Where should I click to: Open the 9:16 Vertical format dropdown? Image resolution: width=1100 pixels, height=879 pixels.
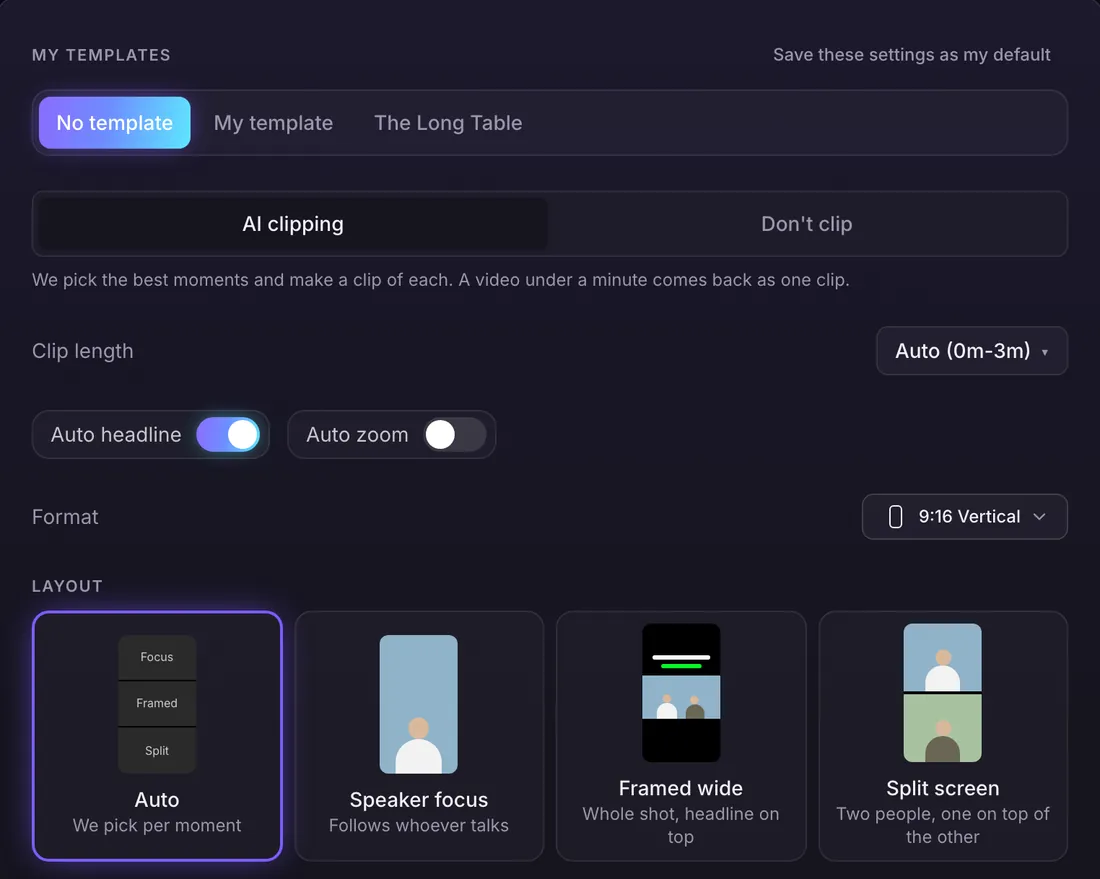point(965,517)
